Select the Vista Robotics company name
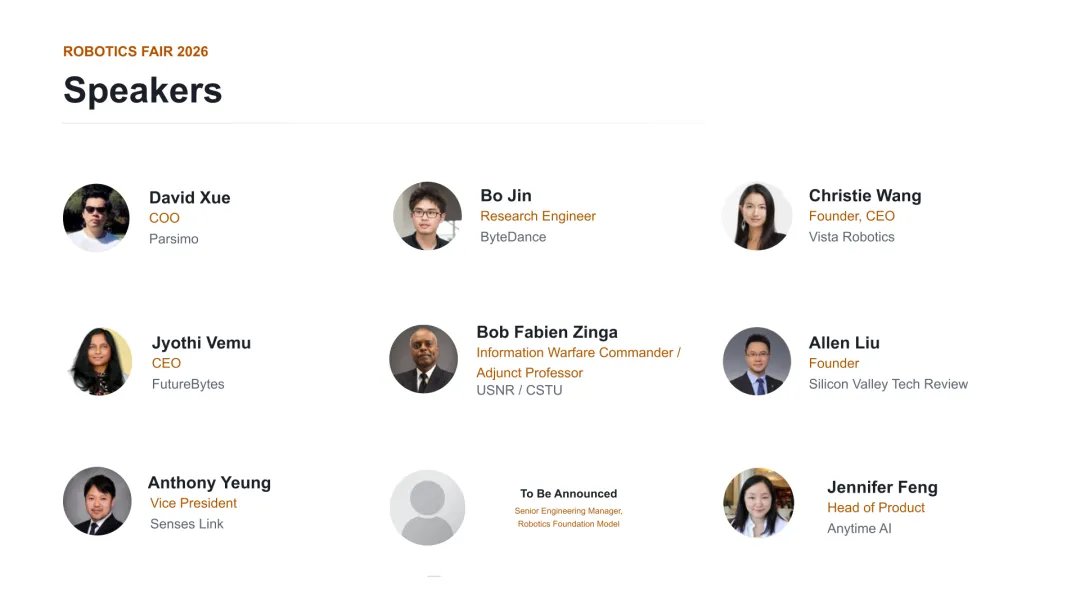1080x608 pixels. tap(851, 237)
